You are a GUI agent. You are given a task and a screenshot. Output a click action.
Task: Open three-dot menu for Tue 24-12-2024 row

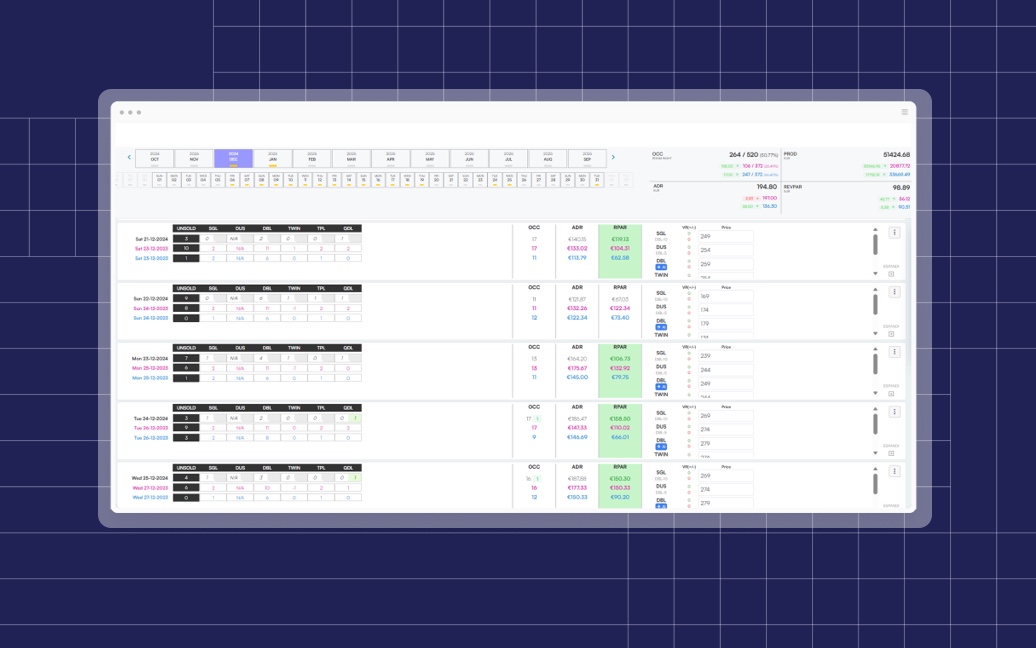pyautogui.click(x=894, y=412)
